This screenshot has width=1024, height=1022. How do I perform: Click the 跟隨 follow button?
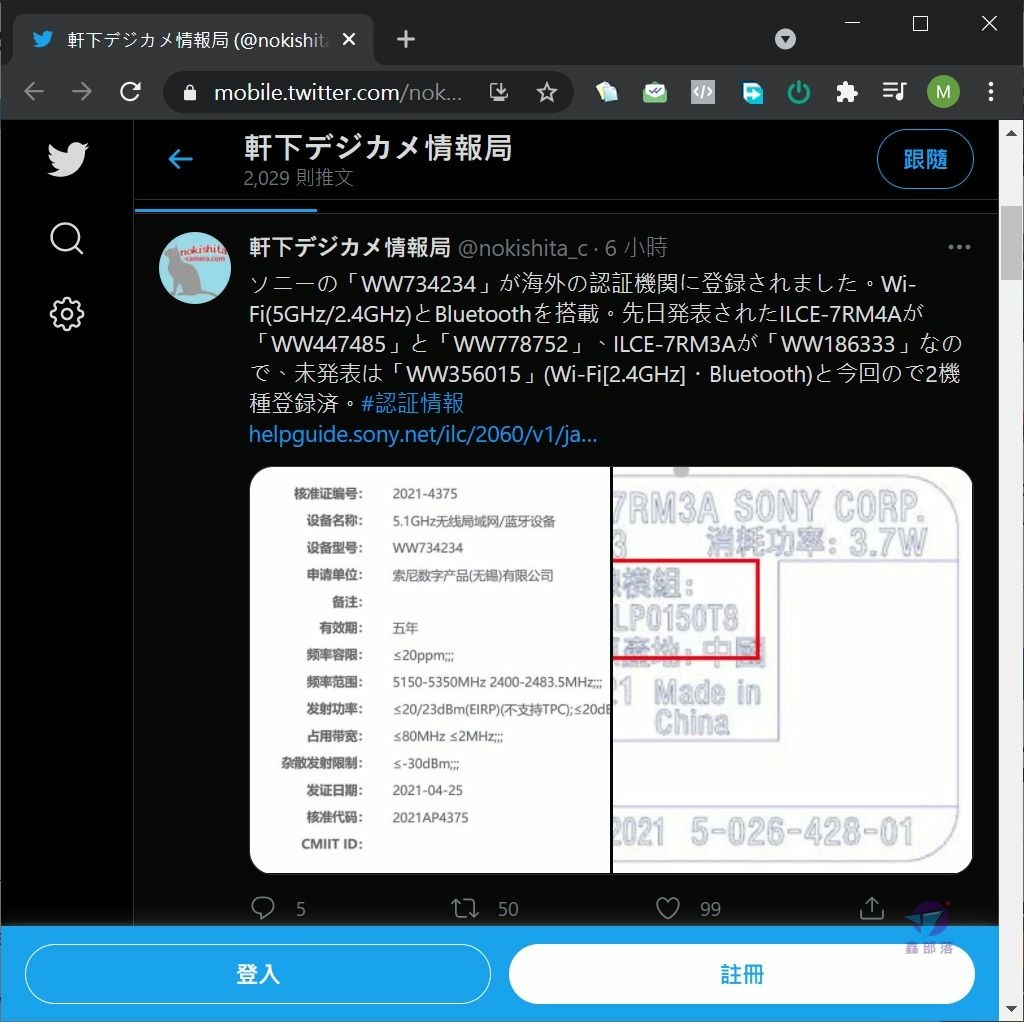pos(925,159)
